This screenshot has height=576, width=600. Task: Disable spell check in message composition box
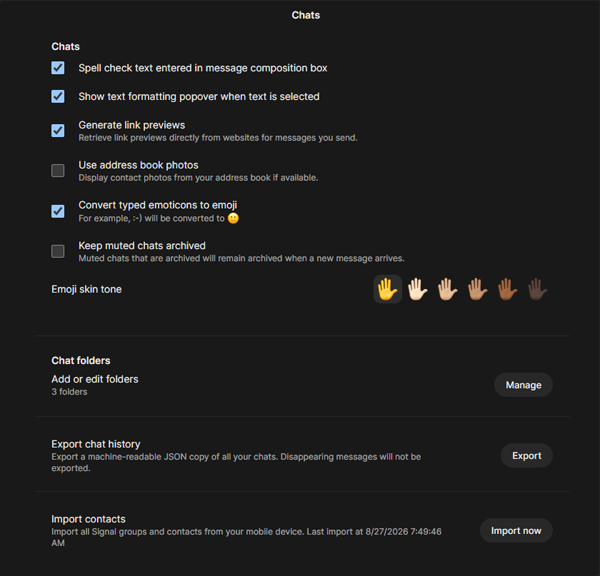[x=58, y=68]
